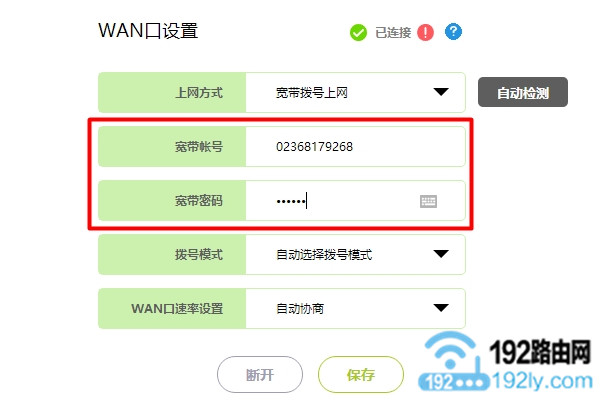Viewport: 600px width, 420px height.
Task: Expand the WAN口速率设置 dropdown arrow
Action: [441, 308]
